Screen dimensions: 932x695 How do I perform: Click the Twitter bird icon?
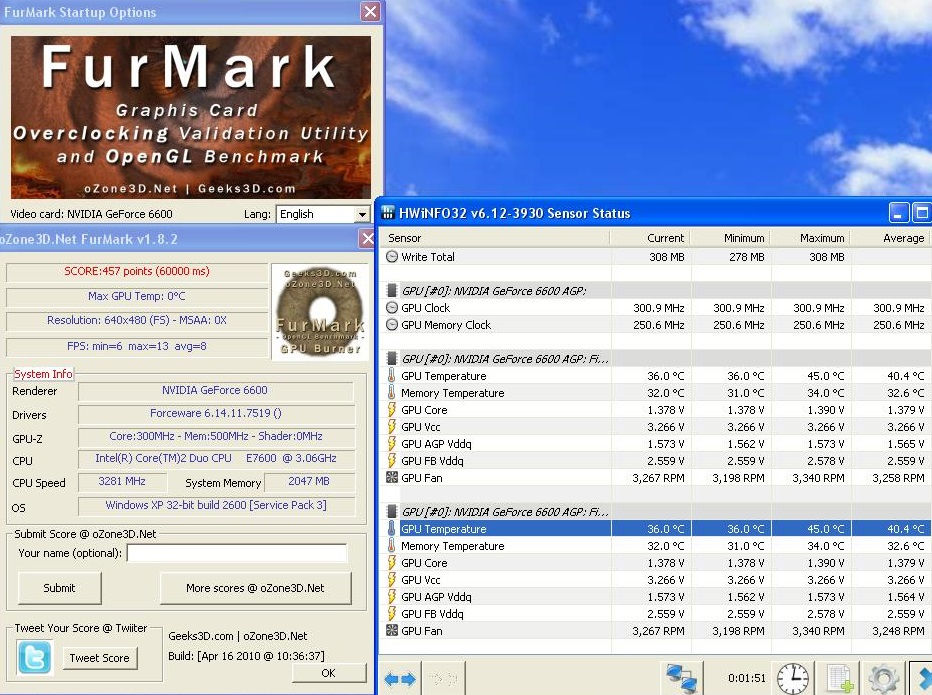click(x=34, y=658)
